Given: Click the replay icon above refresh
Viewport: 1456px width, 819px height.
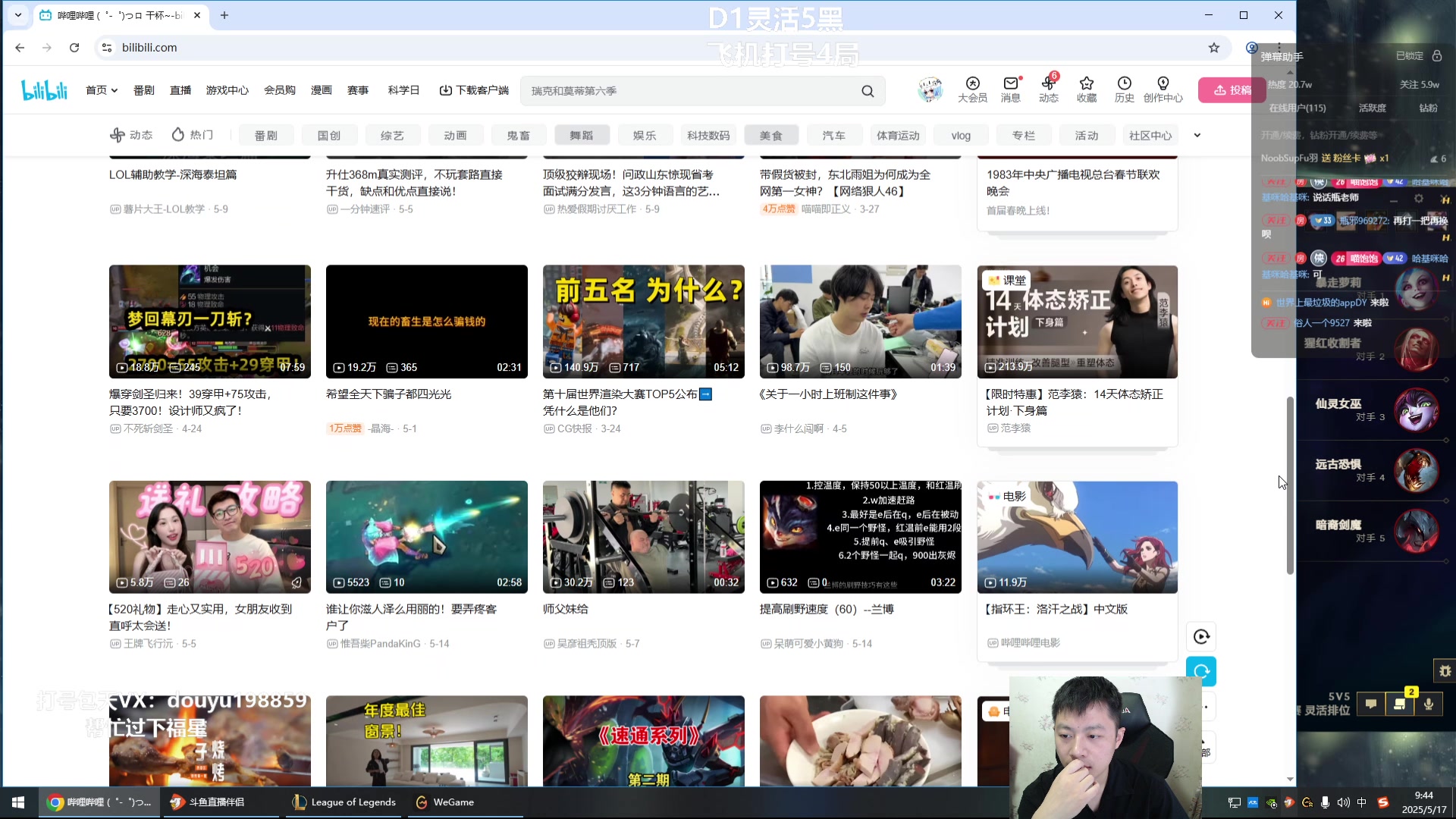Looking at the screenshot, I should tap(1201, 636).
